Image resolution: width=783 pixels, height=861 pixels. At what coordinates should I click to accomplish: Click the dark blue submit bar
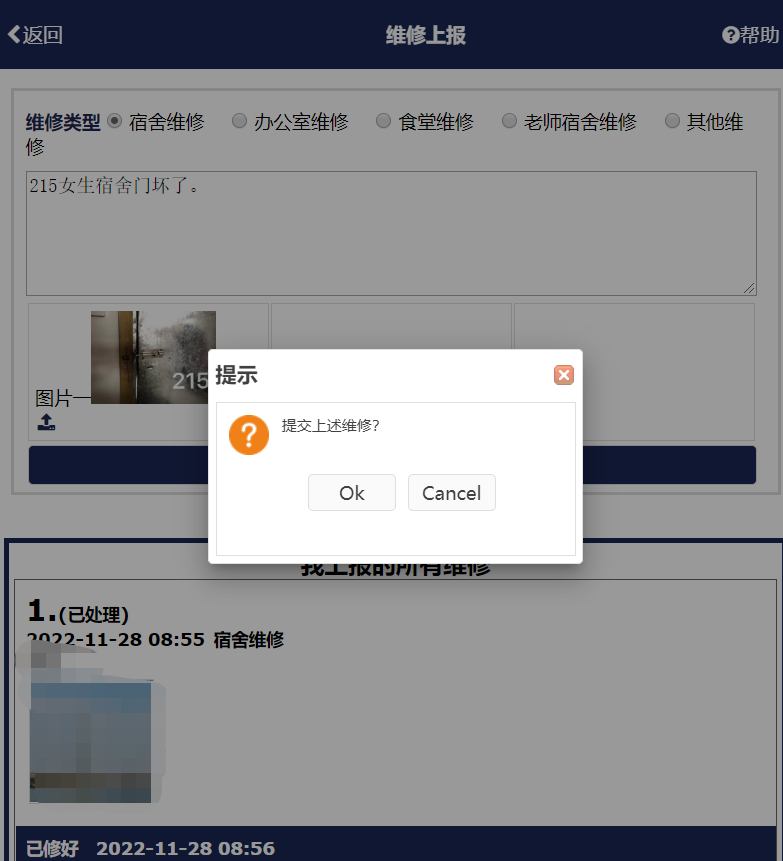click(393, 465)
